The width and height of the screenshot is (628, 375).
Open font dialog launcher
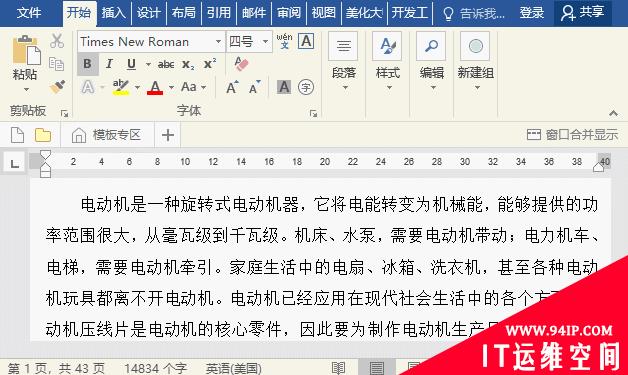click(313, 114)
